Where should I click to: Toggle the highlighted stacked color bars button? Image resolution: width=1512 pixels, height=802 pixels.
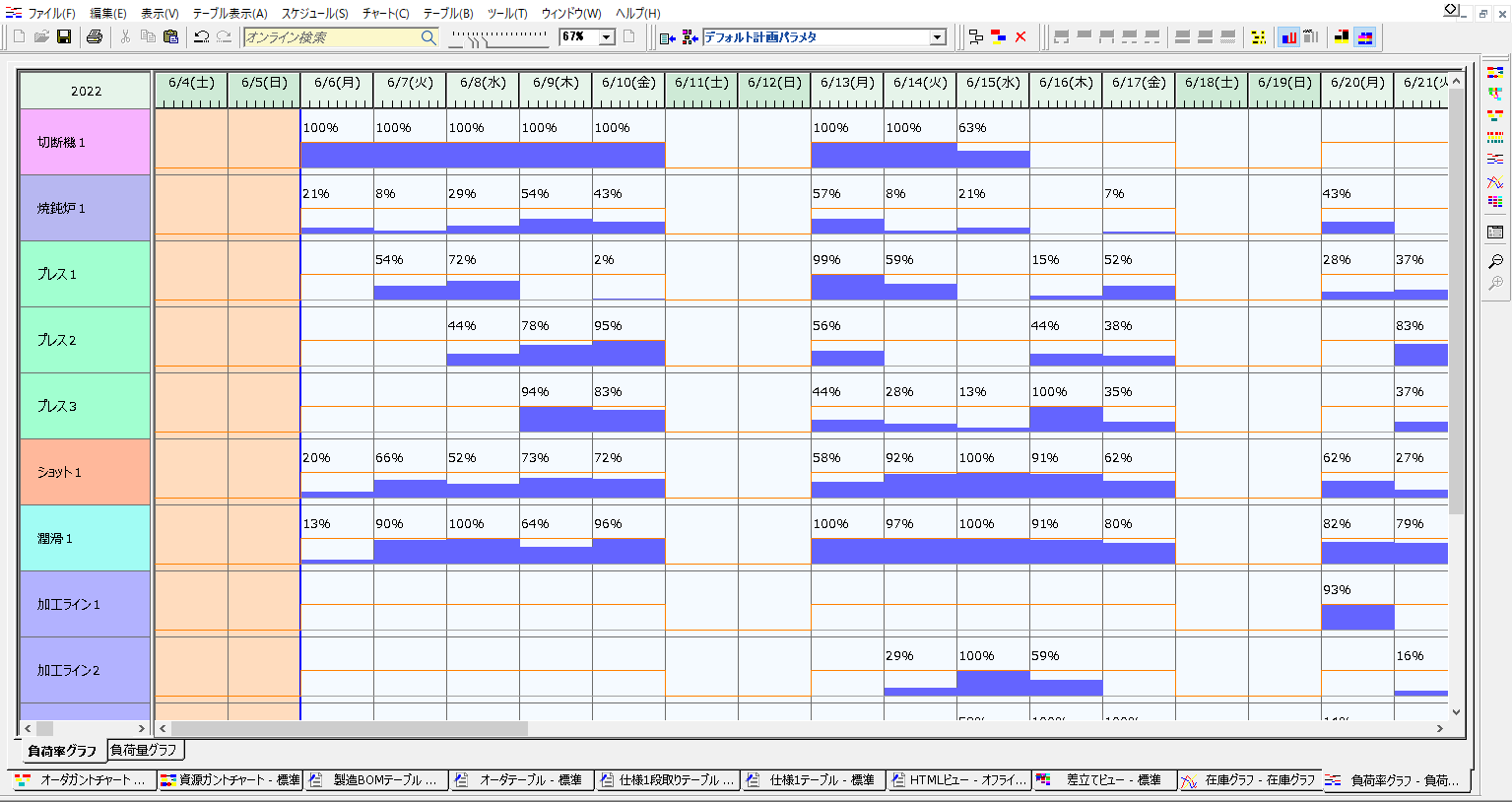[x=1365, y=37]
